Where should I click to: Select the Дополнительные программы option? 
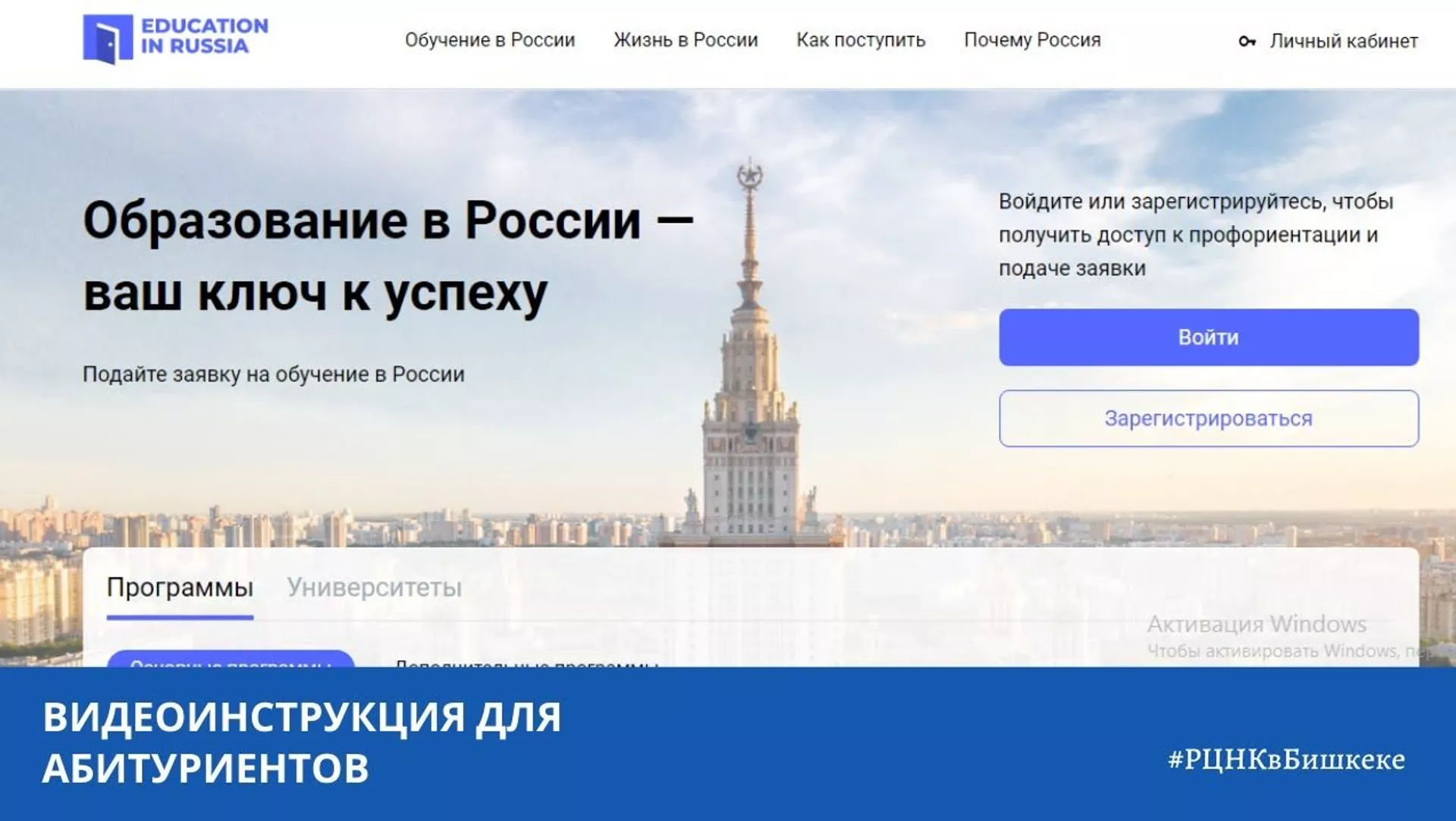[x=527, y=663]
